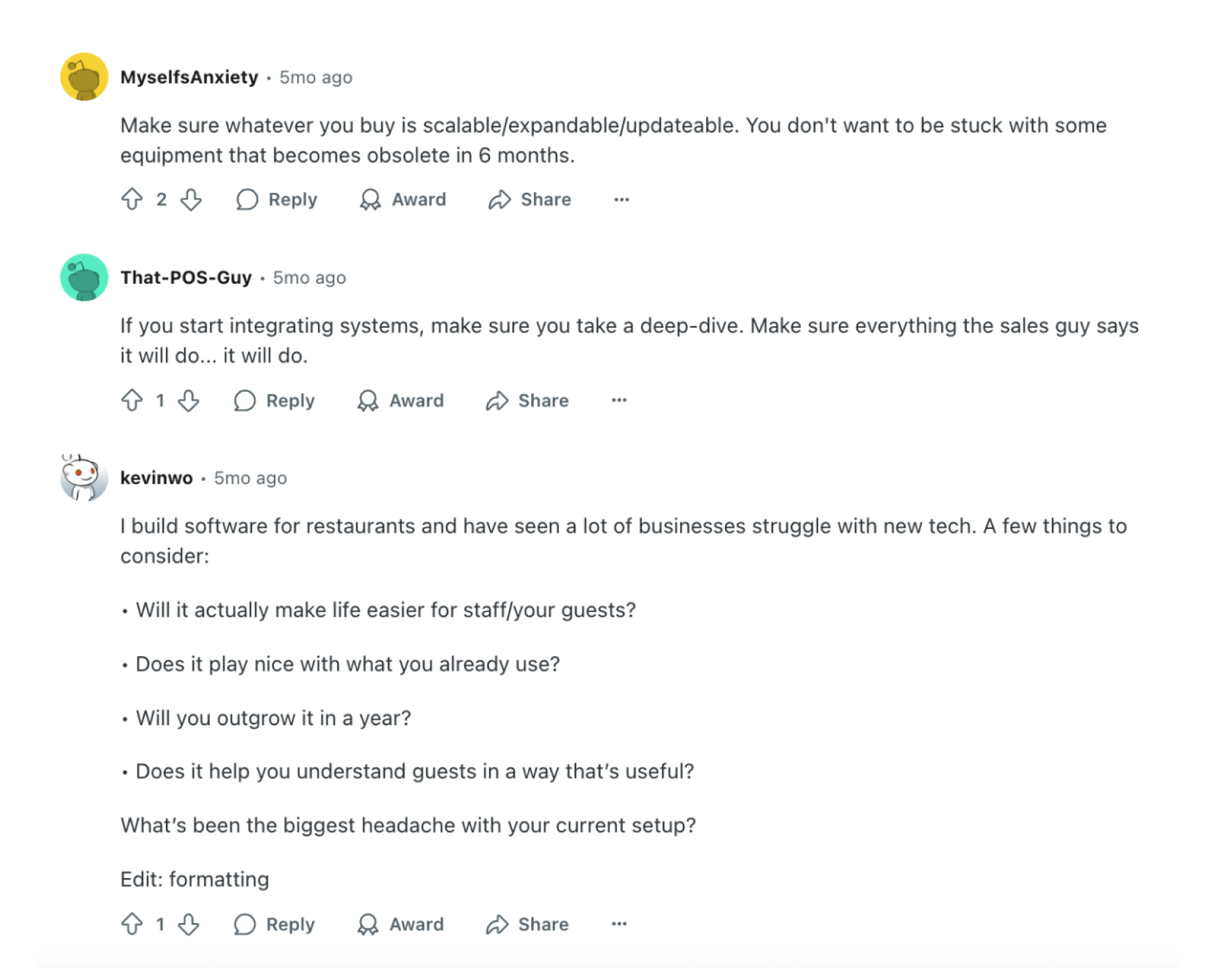The height and width of the screenshot is (980, 1223).
Task: Open MyselfsAnxiety's profile
Action: tap(191, 77)
